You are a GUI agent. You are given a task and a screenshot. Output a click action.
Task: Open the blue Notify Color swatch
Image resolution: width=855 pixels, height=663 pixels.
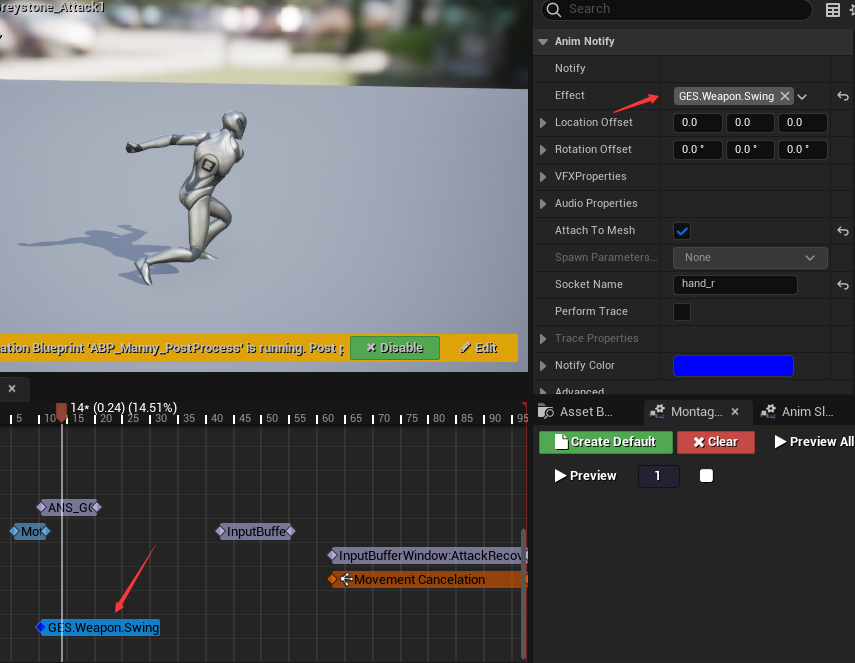pos(733,366)
